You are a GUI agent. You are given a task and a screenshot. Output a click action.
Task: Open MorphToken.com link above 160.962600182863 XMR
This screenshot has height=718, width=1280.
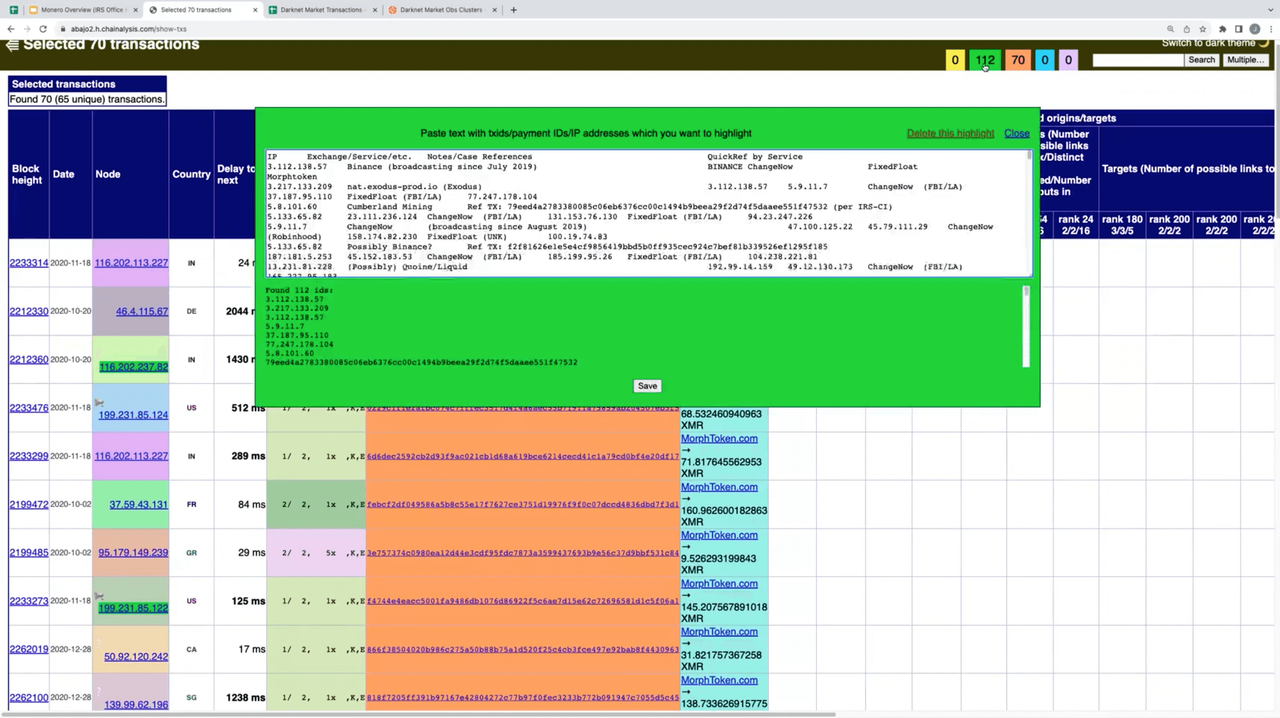[x=719, y=487]
